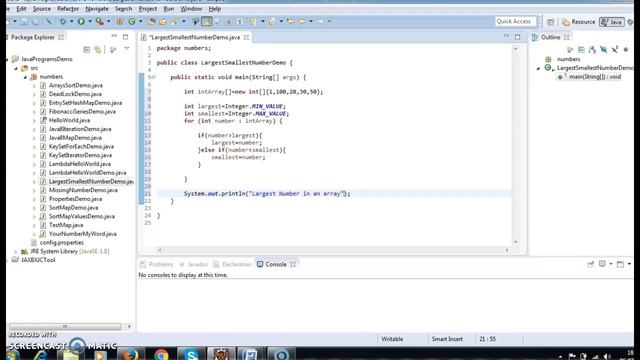Click the New Java Package toolbar icon

coord(120,21)
